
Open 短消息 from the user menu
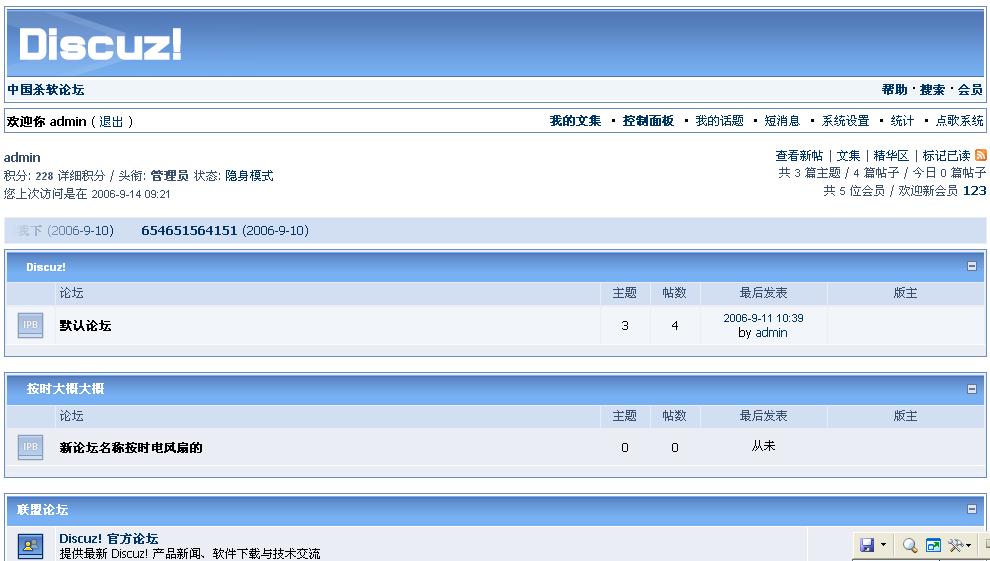coord(782,121)
